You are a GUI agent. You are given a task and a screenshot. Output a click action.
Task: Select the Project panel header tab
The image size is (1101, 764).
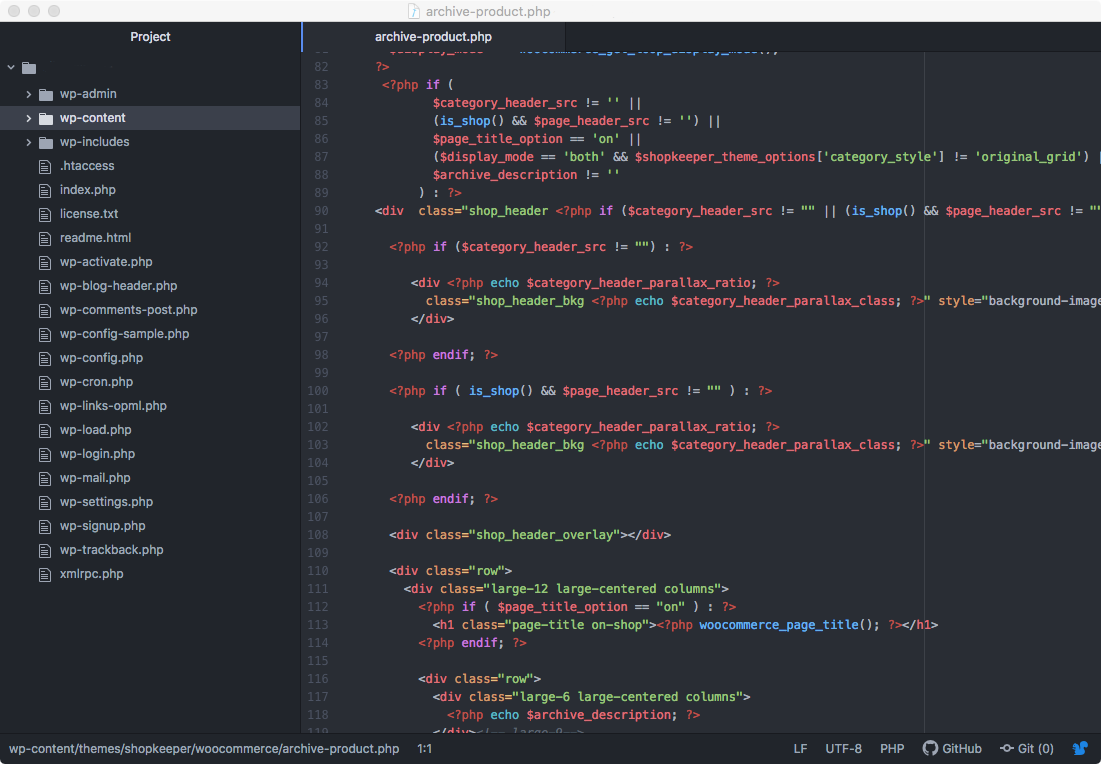tap(150, 37)
